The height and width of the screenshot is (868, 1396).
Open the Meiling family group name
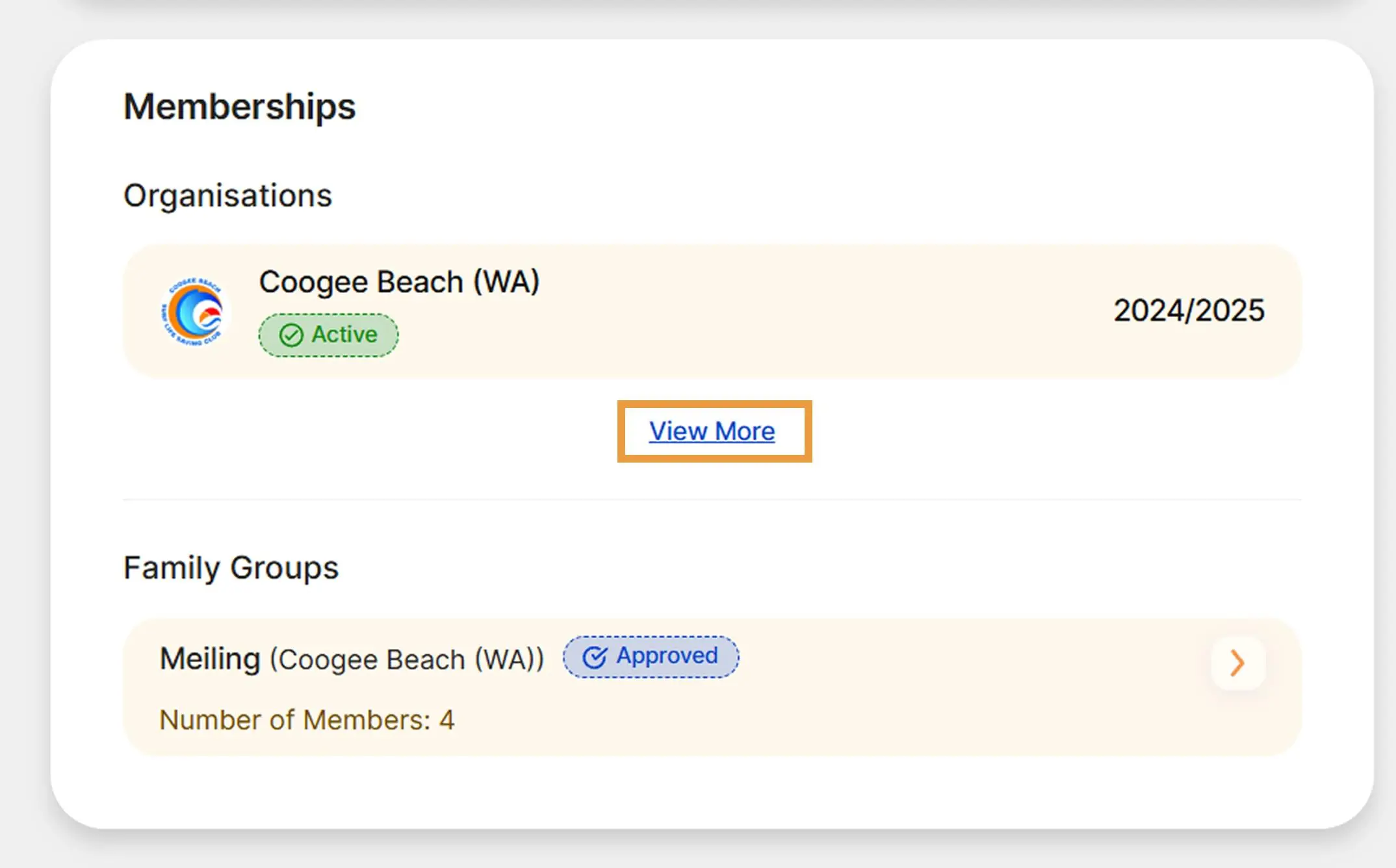tap(210, 659)
